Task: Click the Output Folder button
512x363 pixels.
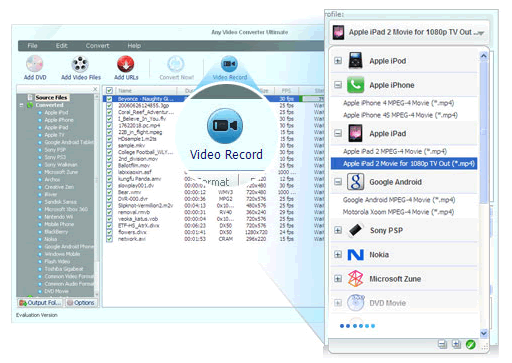Action: click(x=40, y=303)
